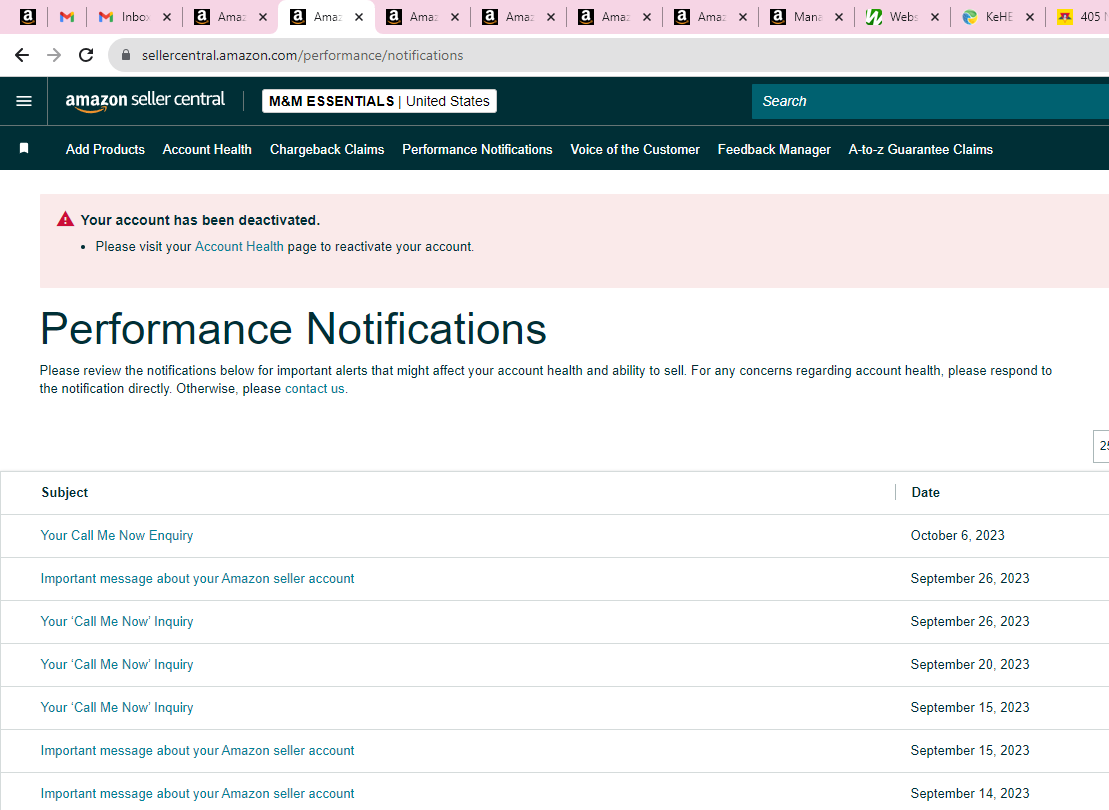Open Chargeback Claims menu item
Image resolution: width=1109 pixels, height=810 pixels.
click(327, 149)
